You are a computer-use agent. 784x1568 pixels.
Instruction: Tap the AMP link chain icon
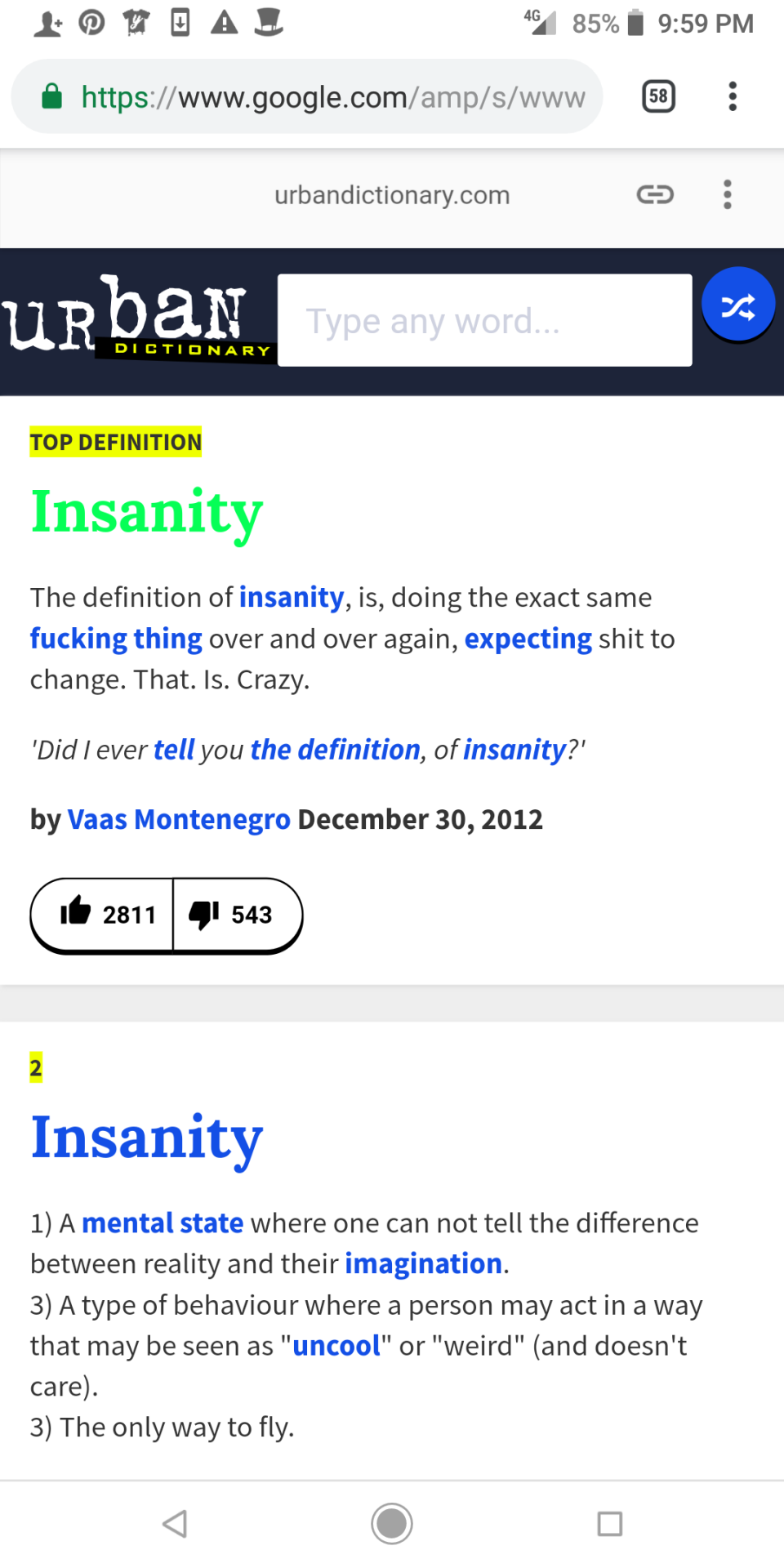(655, 194)
